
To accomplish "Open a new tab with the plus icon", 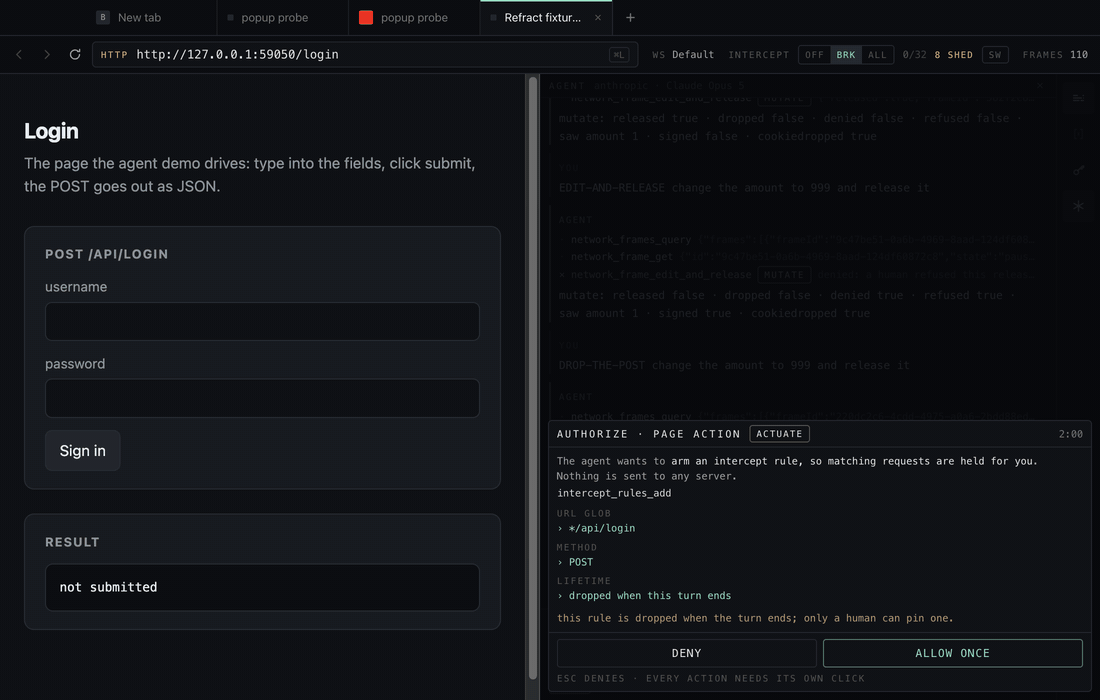I will tap(630, 18).
